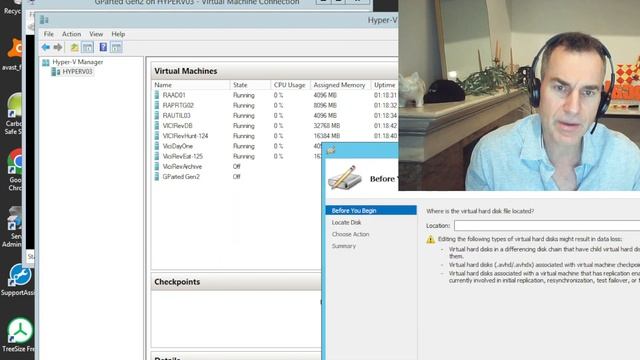Click the RAAD01 virtual machine name

pos(174,95)
